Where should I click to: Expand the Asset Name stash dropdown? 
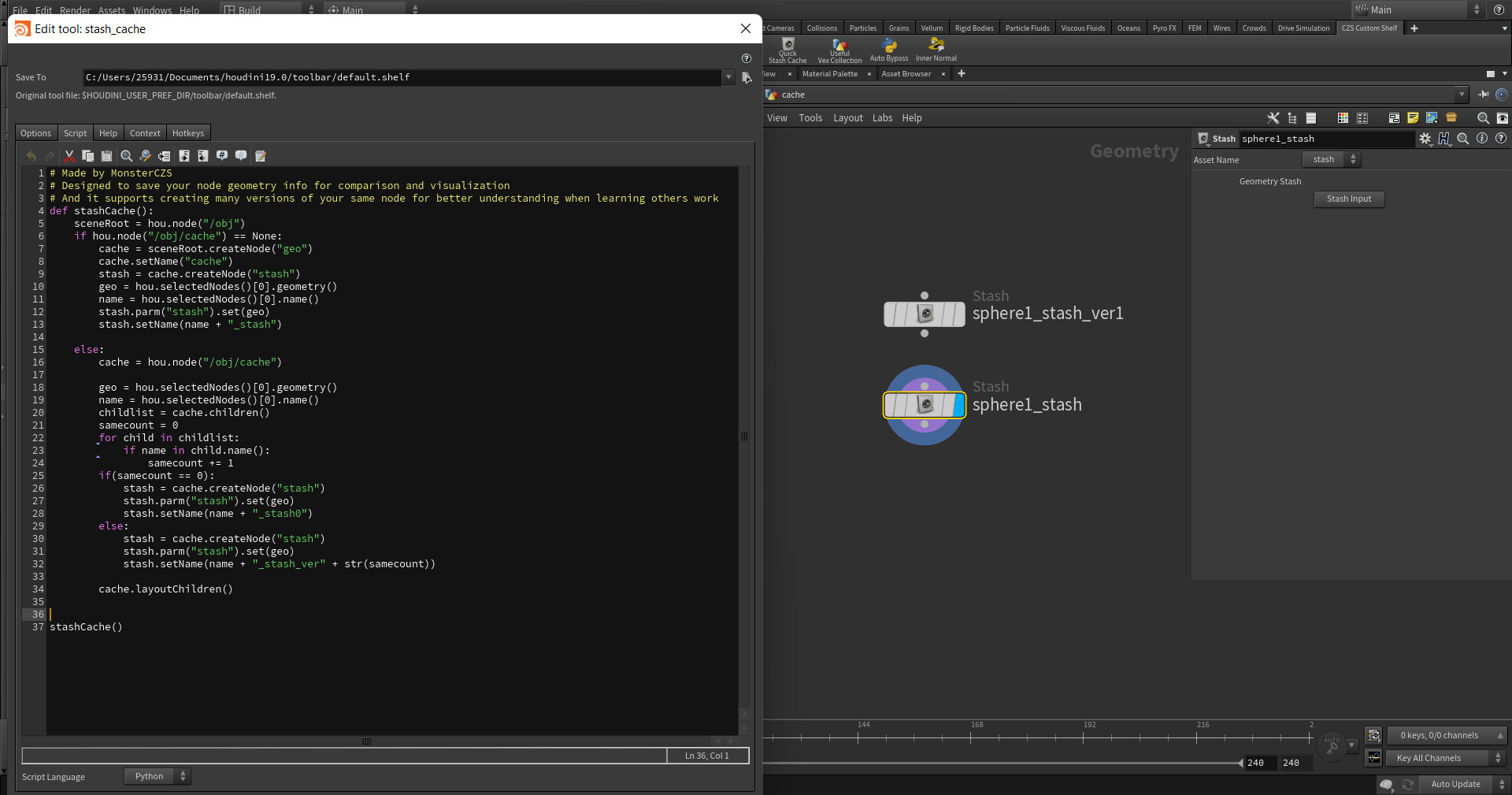coord(1331,160)
